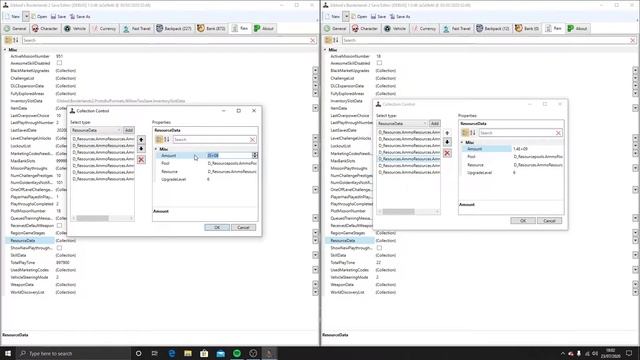Open the Character tab in the left window
640x360 pixels.
(x=45, y=29)
